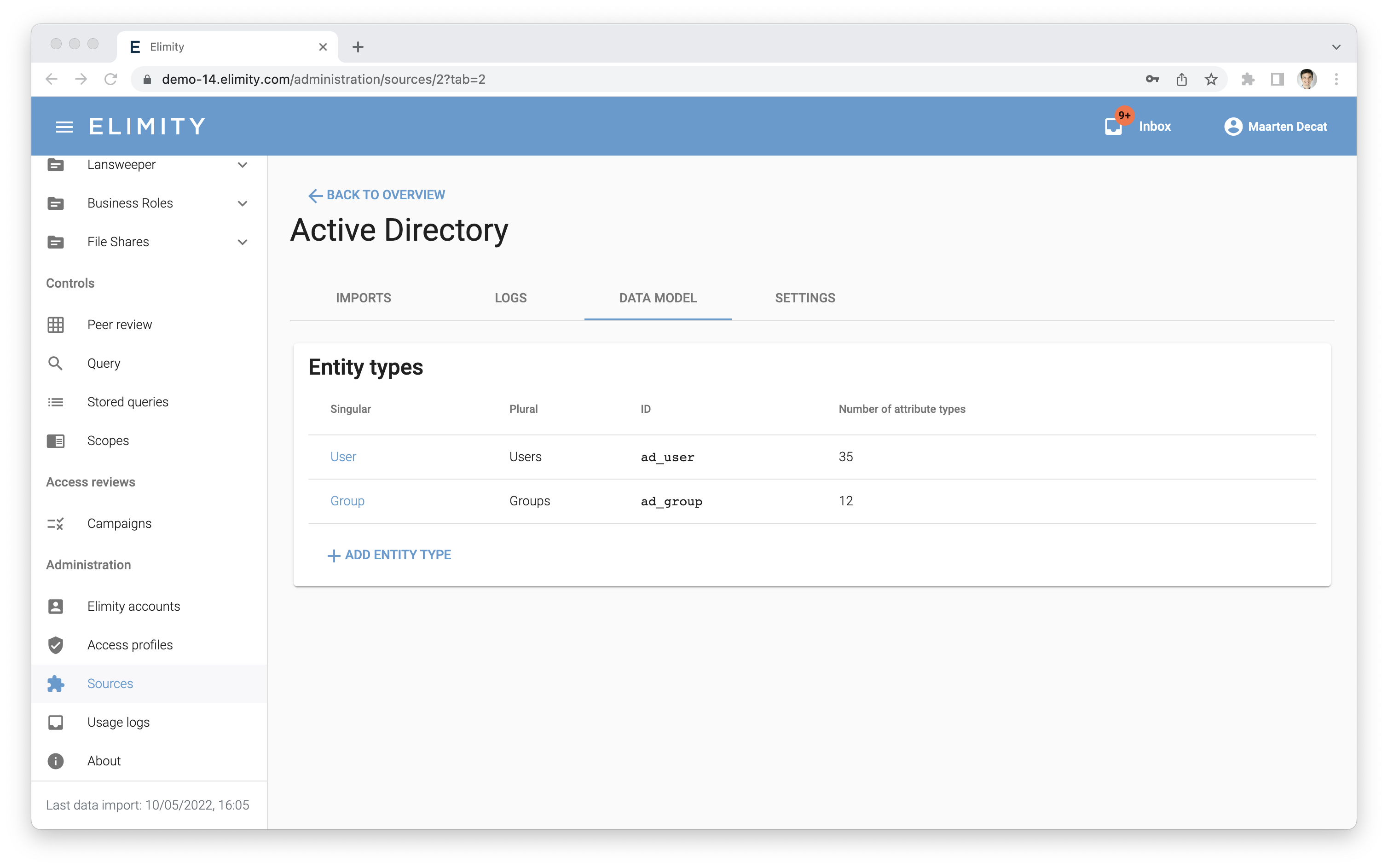Image resolution: width=1388 pixels, height=868 pixels.
Task: Open a new browser tab
Action: tap(358, 47)
